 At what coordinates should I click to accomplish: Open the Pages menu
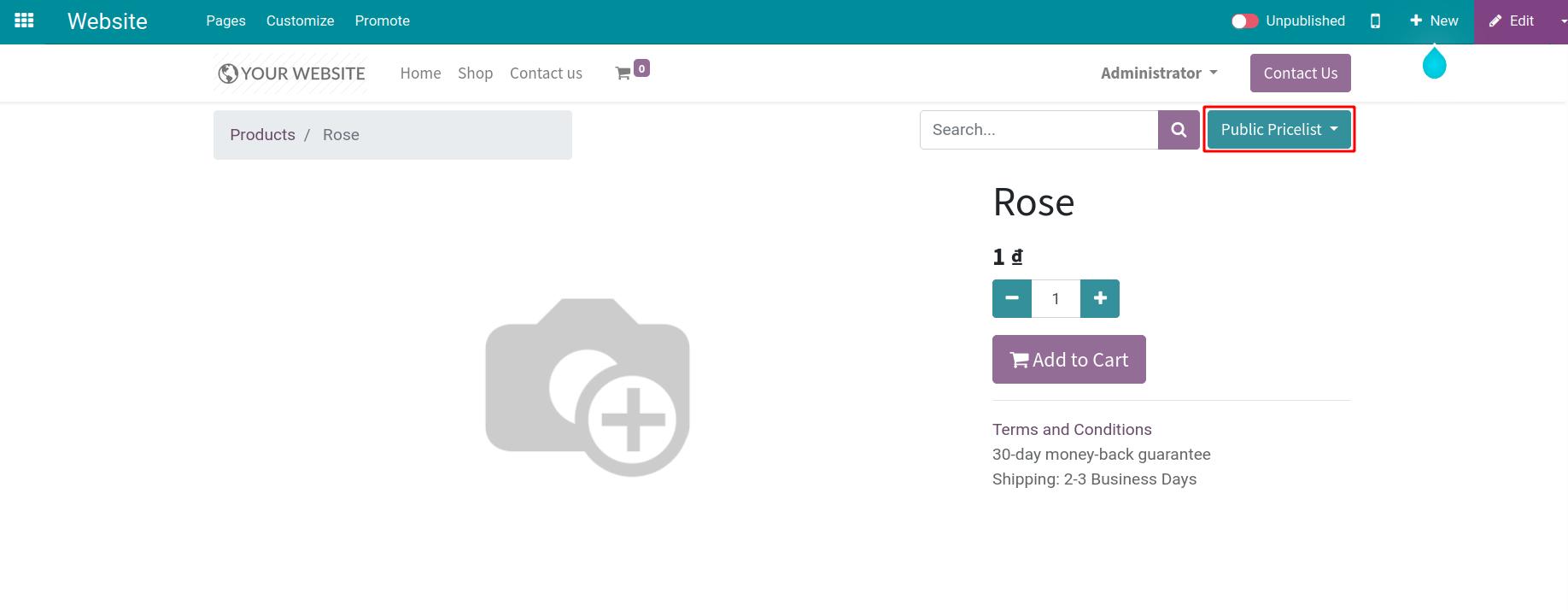coord(225,21)
